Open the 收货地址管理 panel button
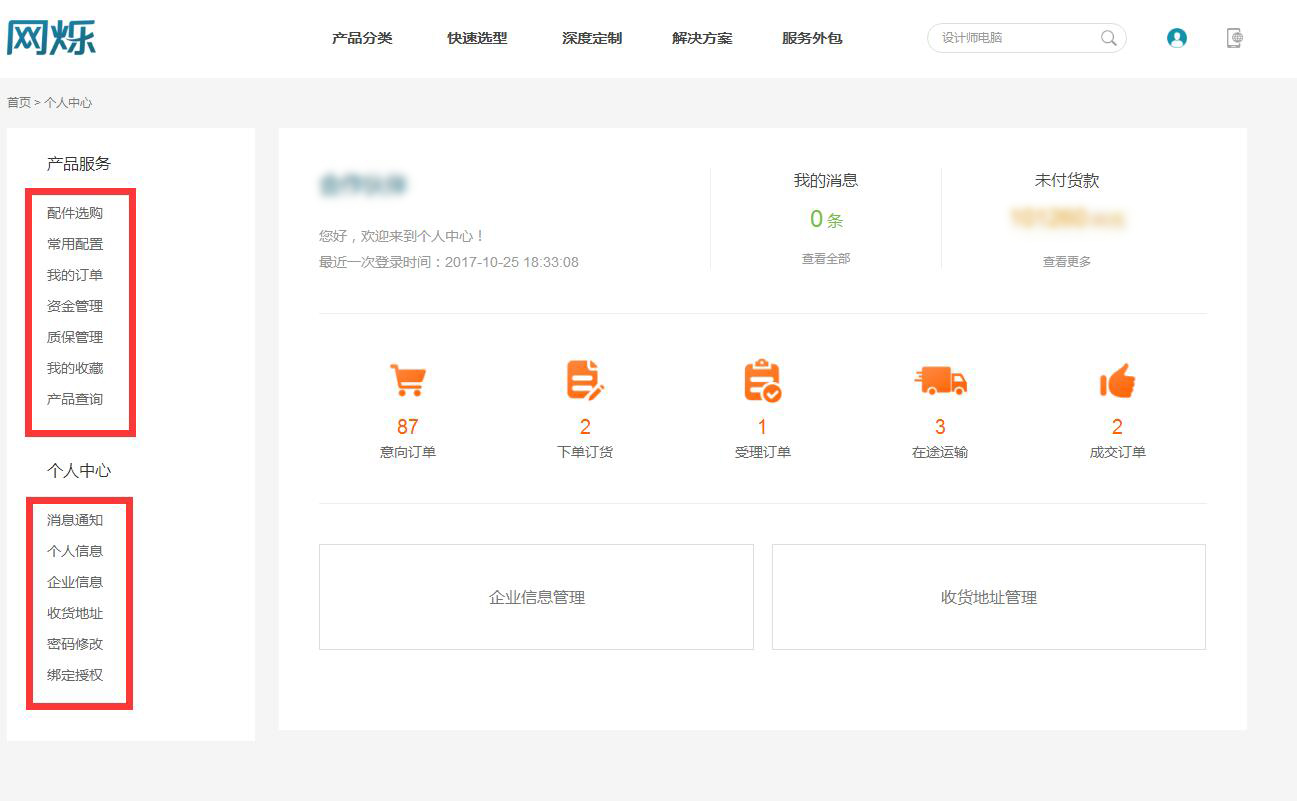The width and height of the screenshot is (1297, 801). (x=988, y=597)
